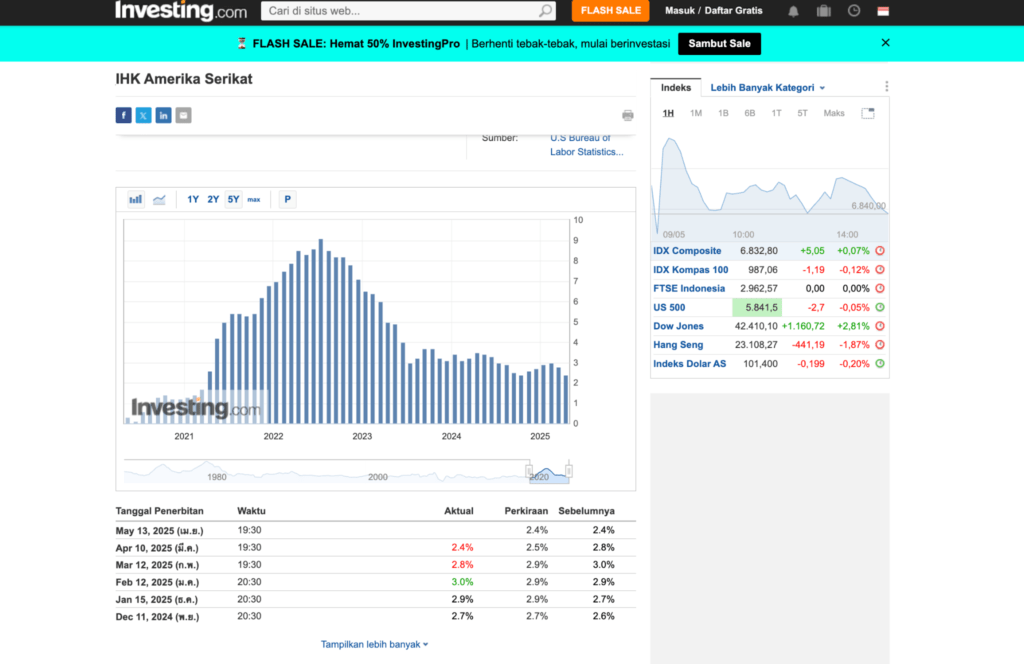
Task: Share the page via email icon
Action: (x=184, y=116)
